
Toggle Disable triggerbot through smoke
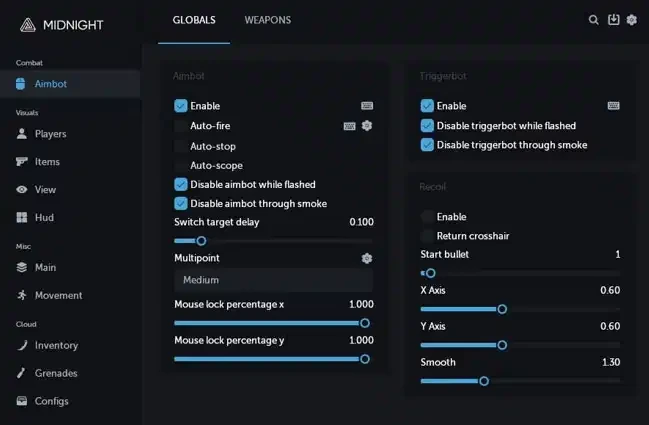click(x=427, y=145)
